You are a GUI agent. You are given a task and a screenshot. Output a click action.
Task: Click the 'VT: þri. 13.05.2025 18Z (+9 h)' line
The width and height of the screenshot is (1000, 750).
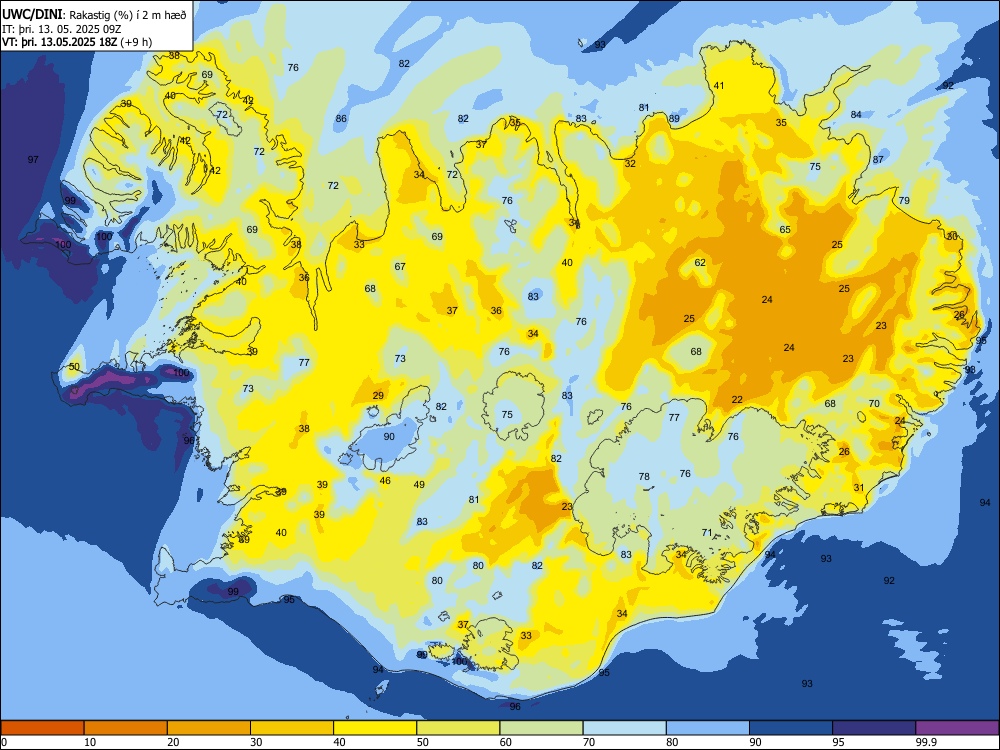pos(77,42)
